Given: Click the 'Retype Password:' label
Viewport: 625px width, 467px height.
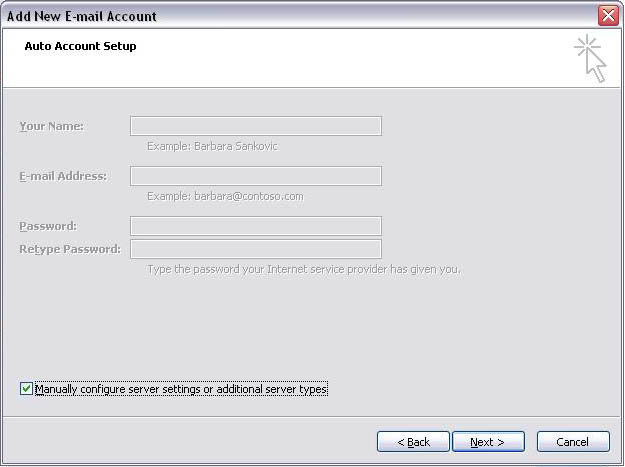Looking at the screenshot, I should [70, 249].
